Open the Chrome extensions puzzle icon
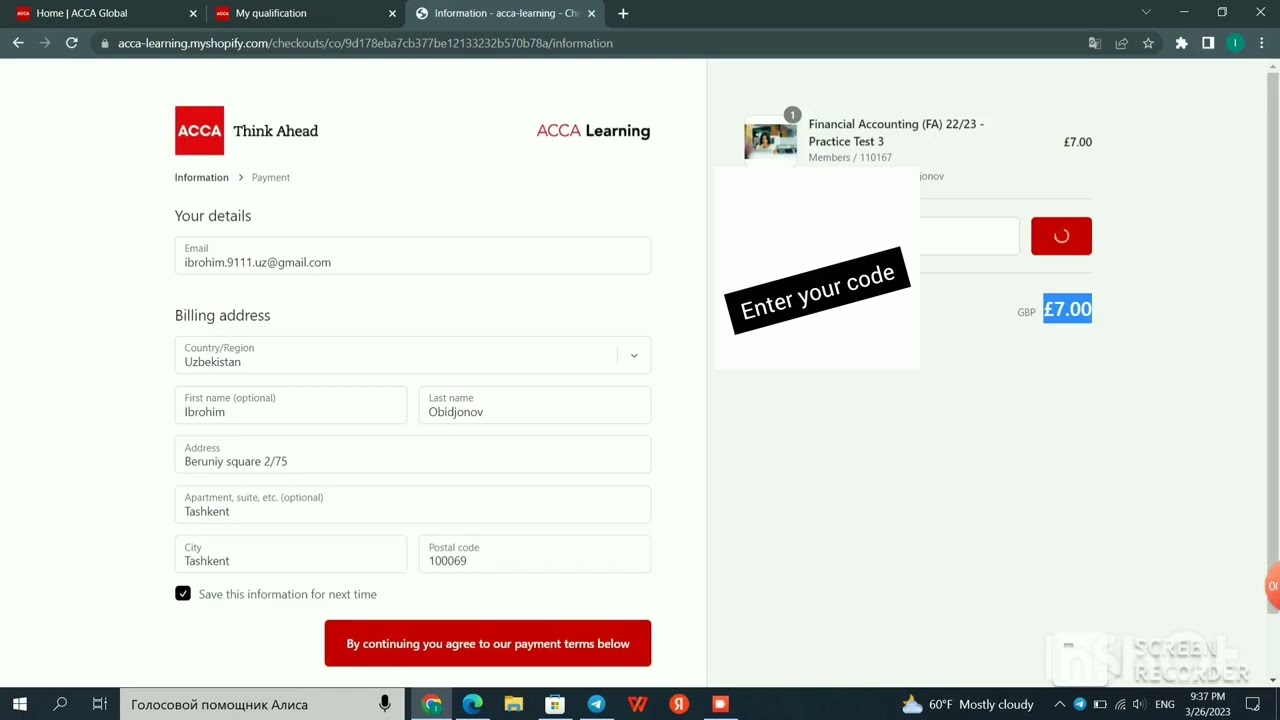The width and height of the screenshot is (1280, 720). (x=1181, y=43)
